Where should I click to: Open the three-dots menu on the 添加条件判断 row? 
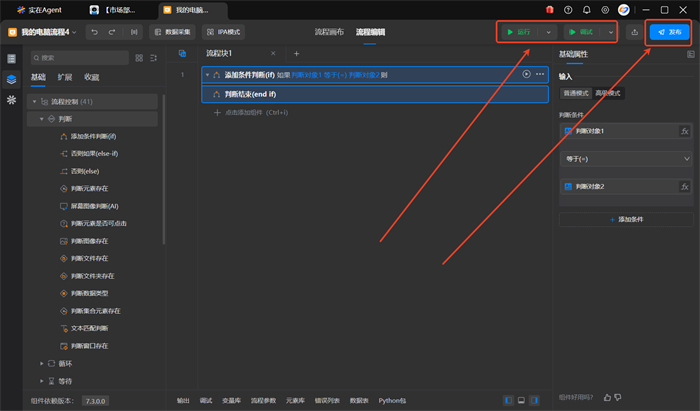point(541,74)
